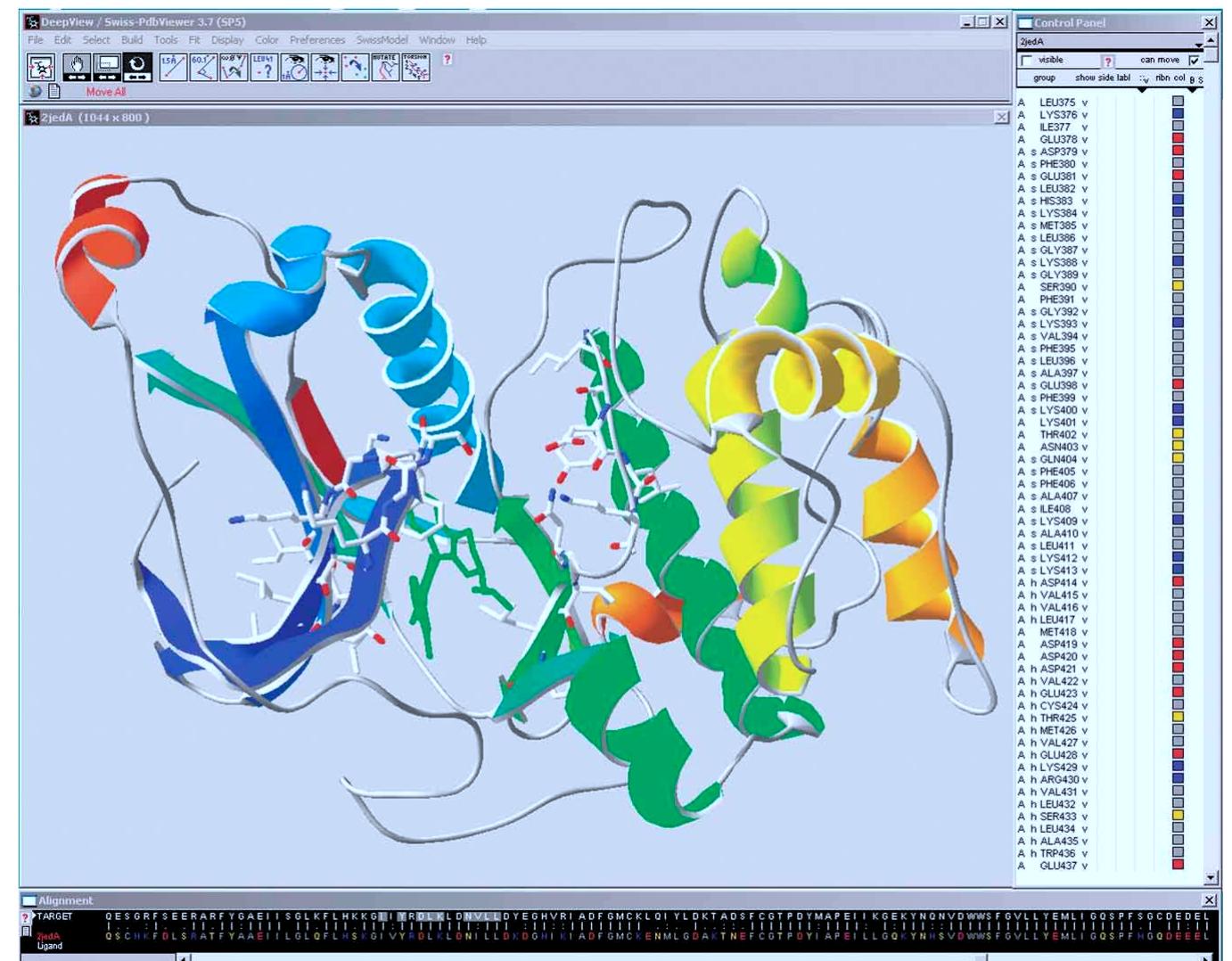Select the TORSION tool
Screen dimensions: 1232x961
415,67
